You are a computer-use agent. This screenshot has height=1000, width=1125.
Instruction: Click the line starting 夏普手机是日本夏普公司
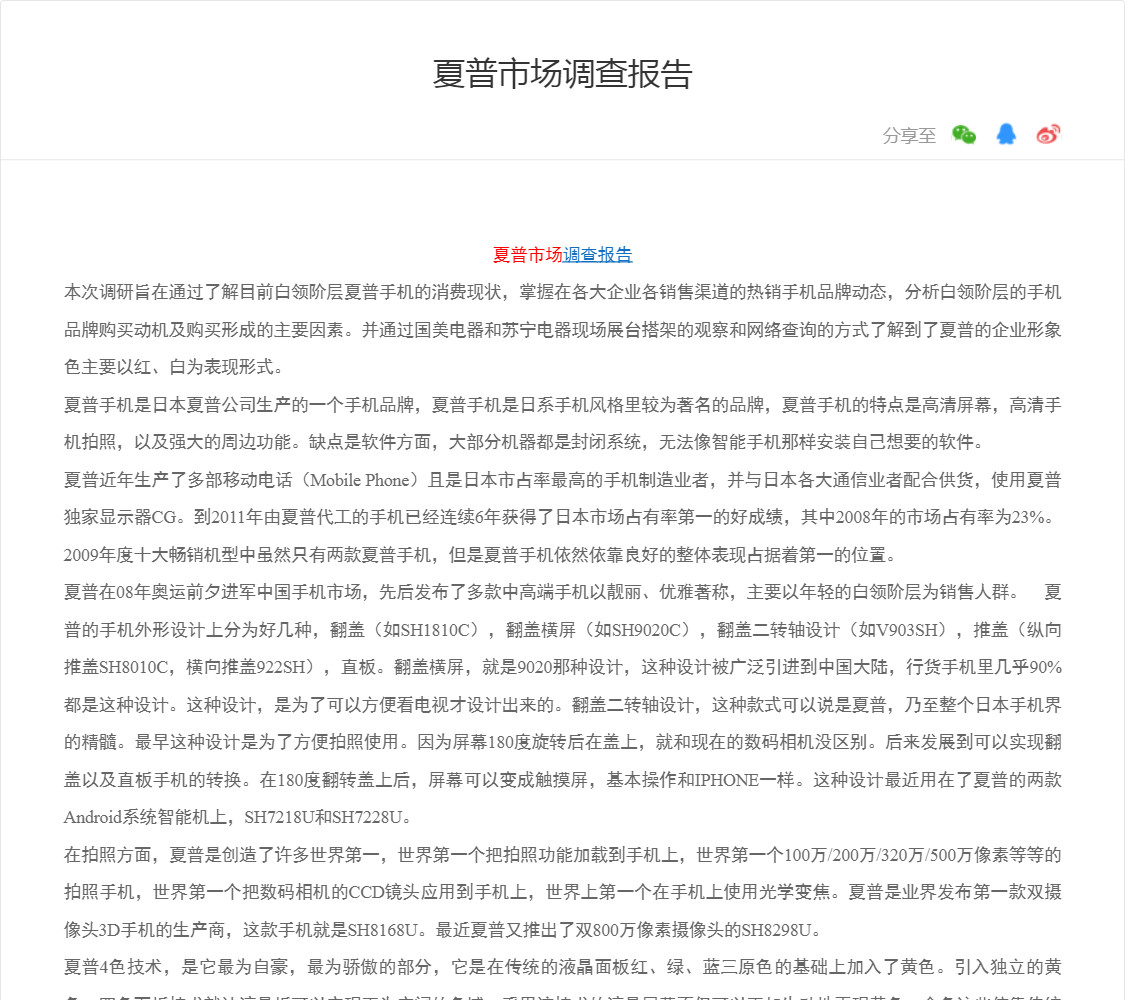562,405
